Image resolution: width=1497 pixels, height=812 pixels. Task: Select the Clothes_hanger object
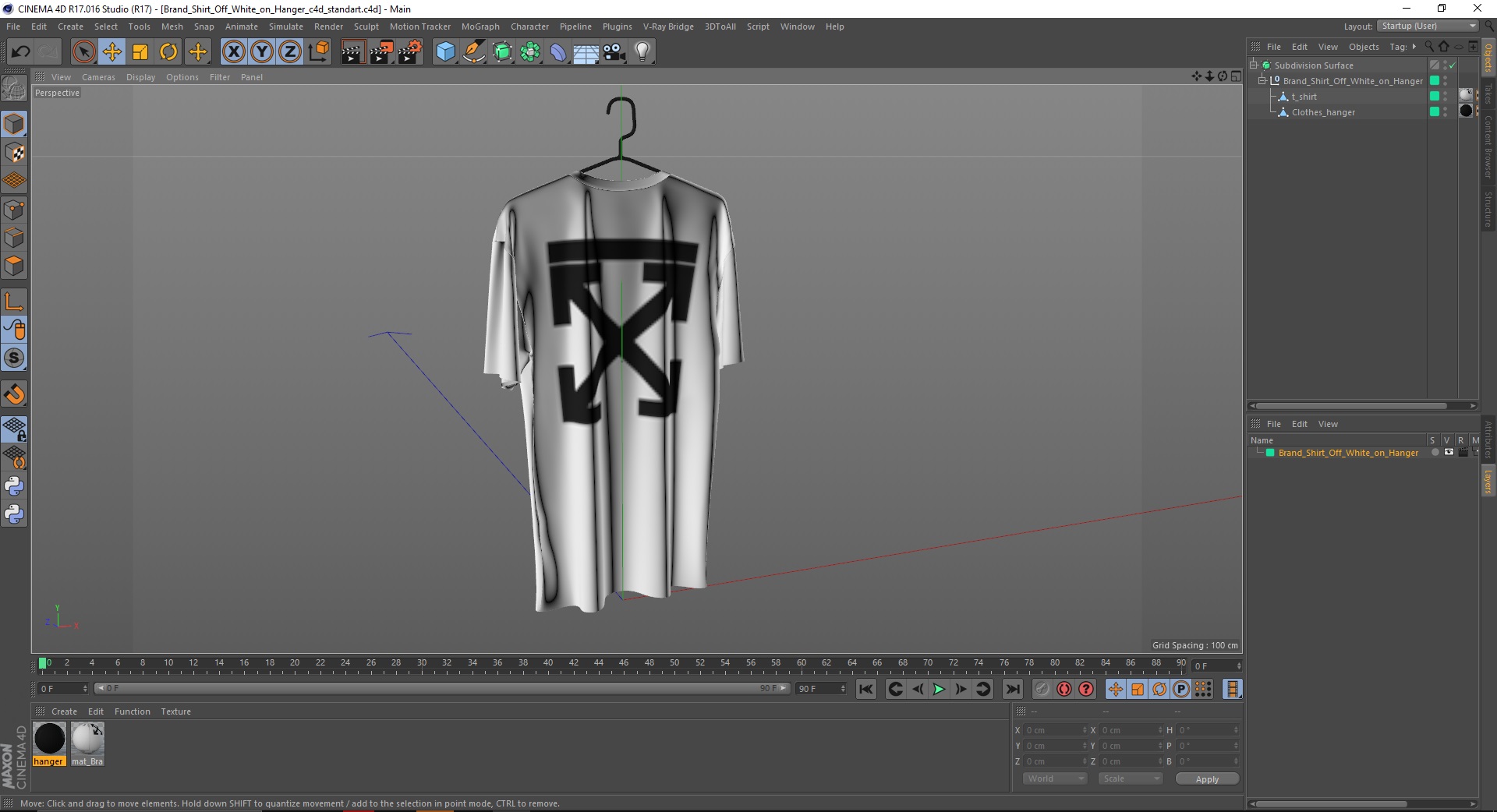(1323, 112)
